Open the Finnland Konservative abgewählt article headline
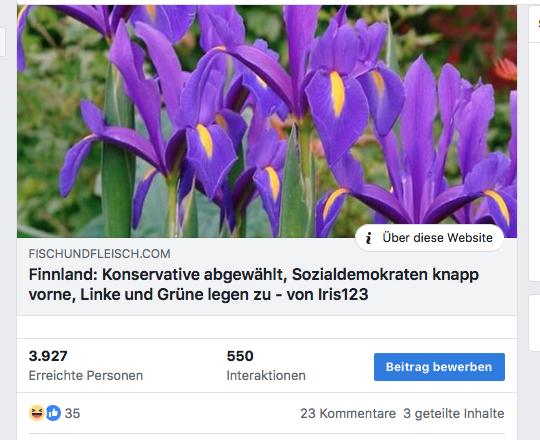Screen dimensions: 540x440 [254, 284]
